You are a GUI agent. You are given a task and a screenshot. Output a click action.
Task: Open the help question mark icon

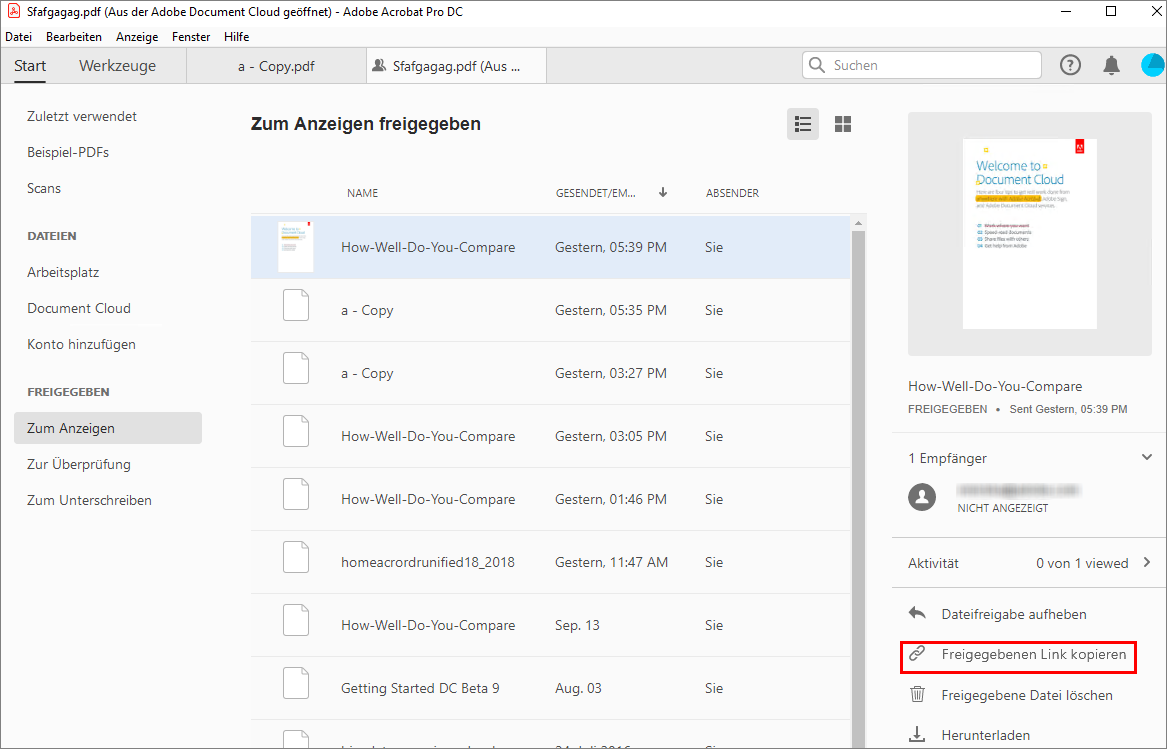pyautogui.click(x=1070, y=66)
